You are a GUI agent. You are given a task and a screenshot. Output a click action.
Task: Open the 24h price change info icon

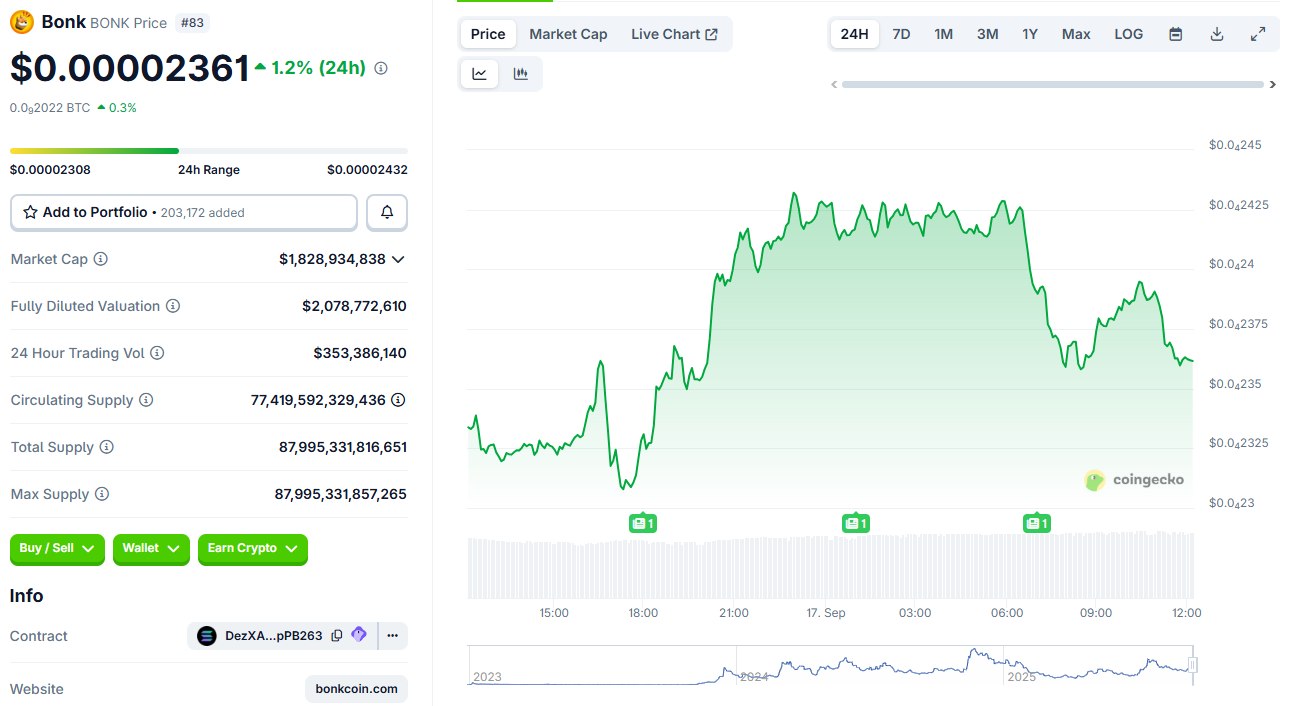click(381, 68)
